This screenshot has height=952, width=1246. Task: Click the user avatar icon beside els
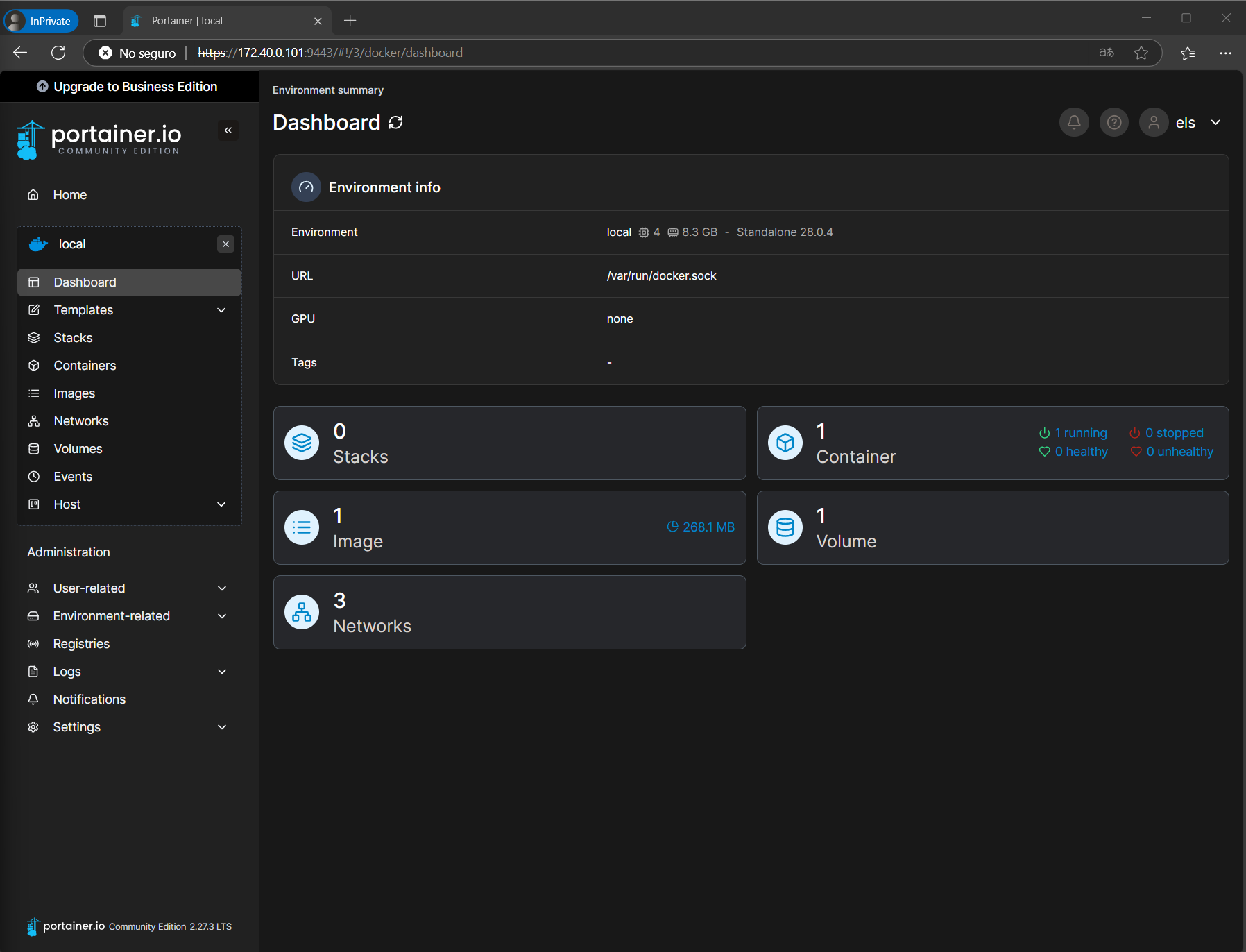pos(1154,122)
